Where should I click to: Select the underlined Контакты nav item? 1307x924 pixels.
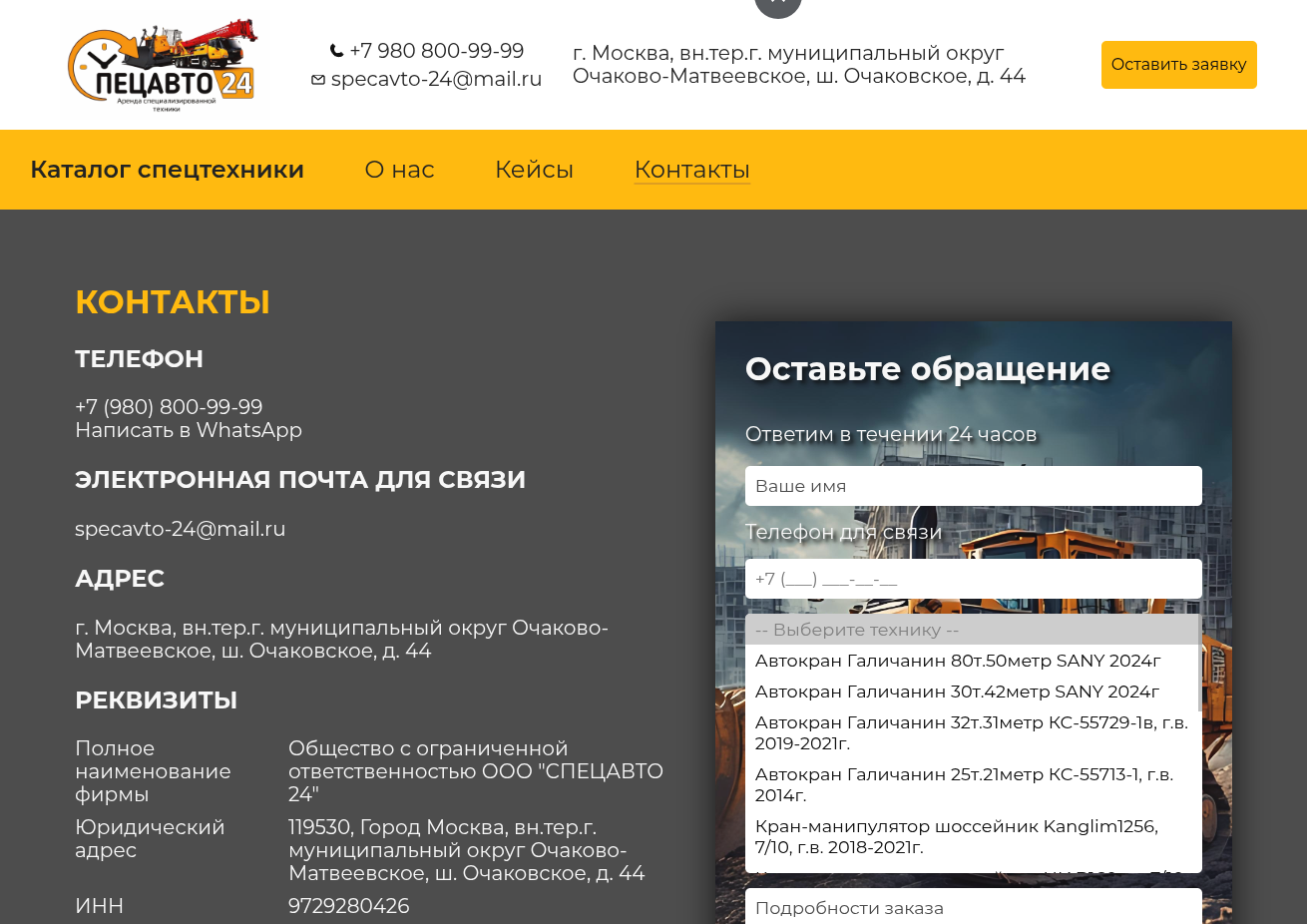coord(691,170)
